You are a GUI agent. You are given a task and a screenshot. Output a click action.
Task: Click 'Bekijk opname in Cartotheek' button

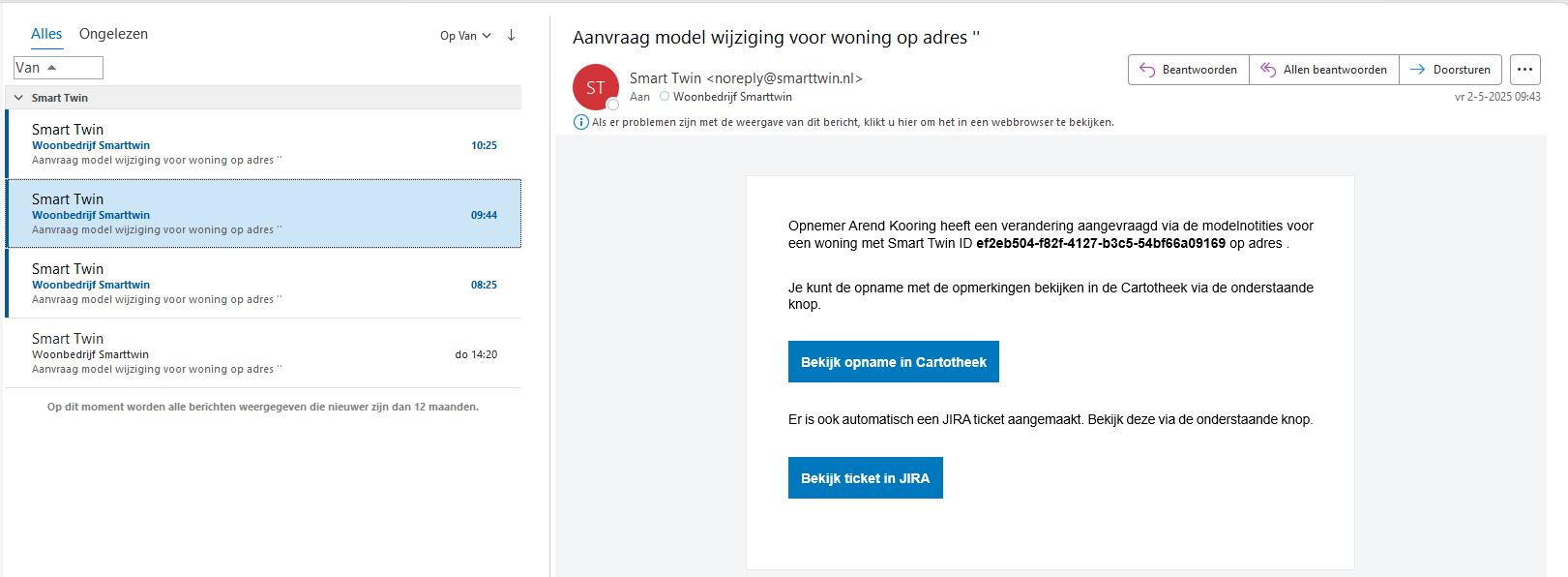click(893, 362)
